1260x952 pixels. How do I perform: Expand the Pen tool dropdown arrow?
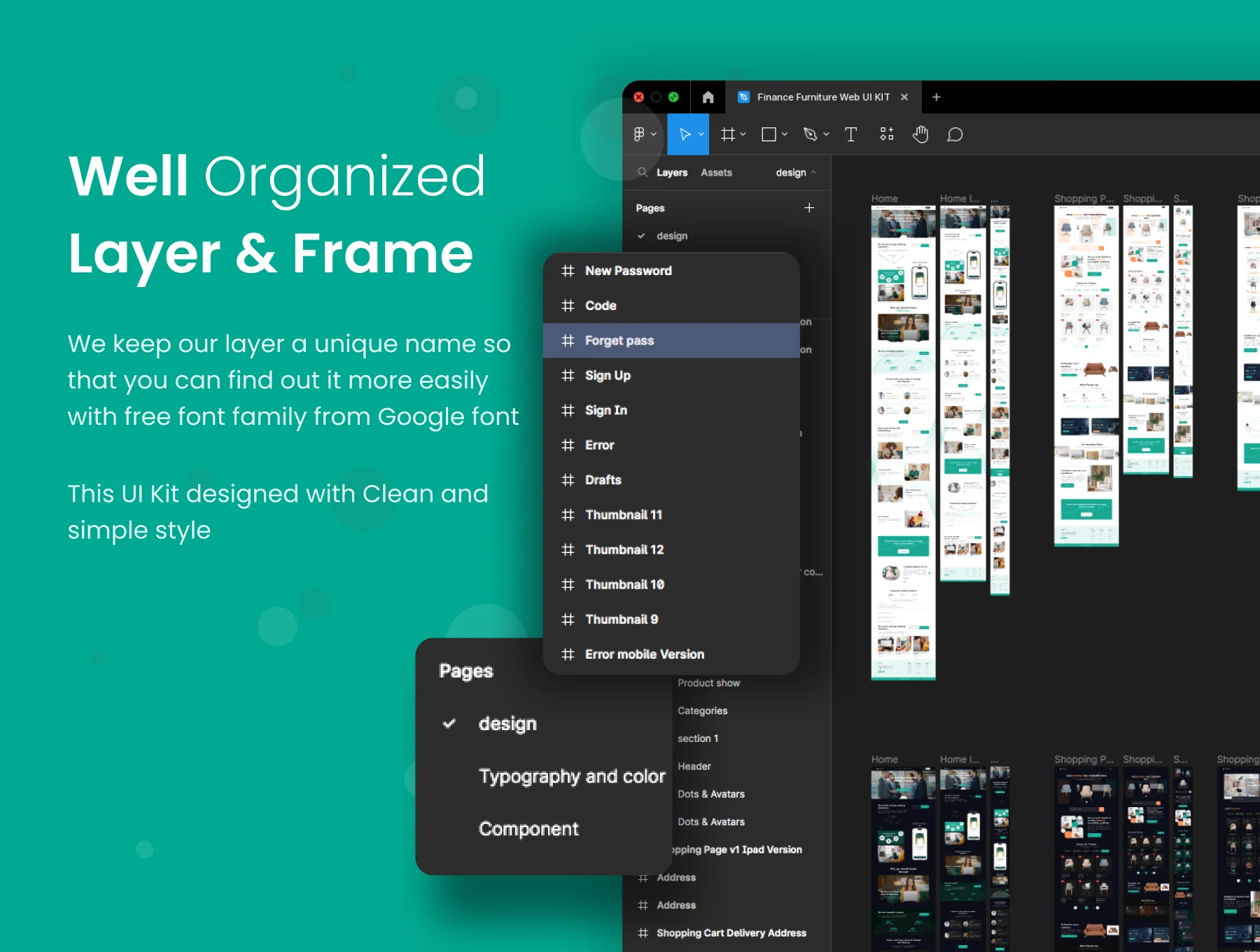click(x=827, y=134)
